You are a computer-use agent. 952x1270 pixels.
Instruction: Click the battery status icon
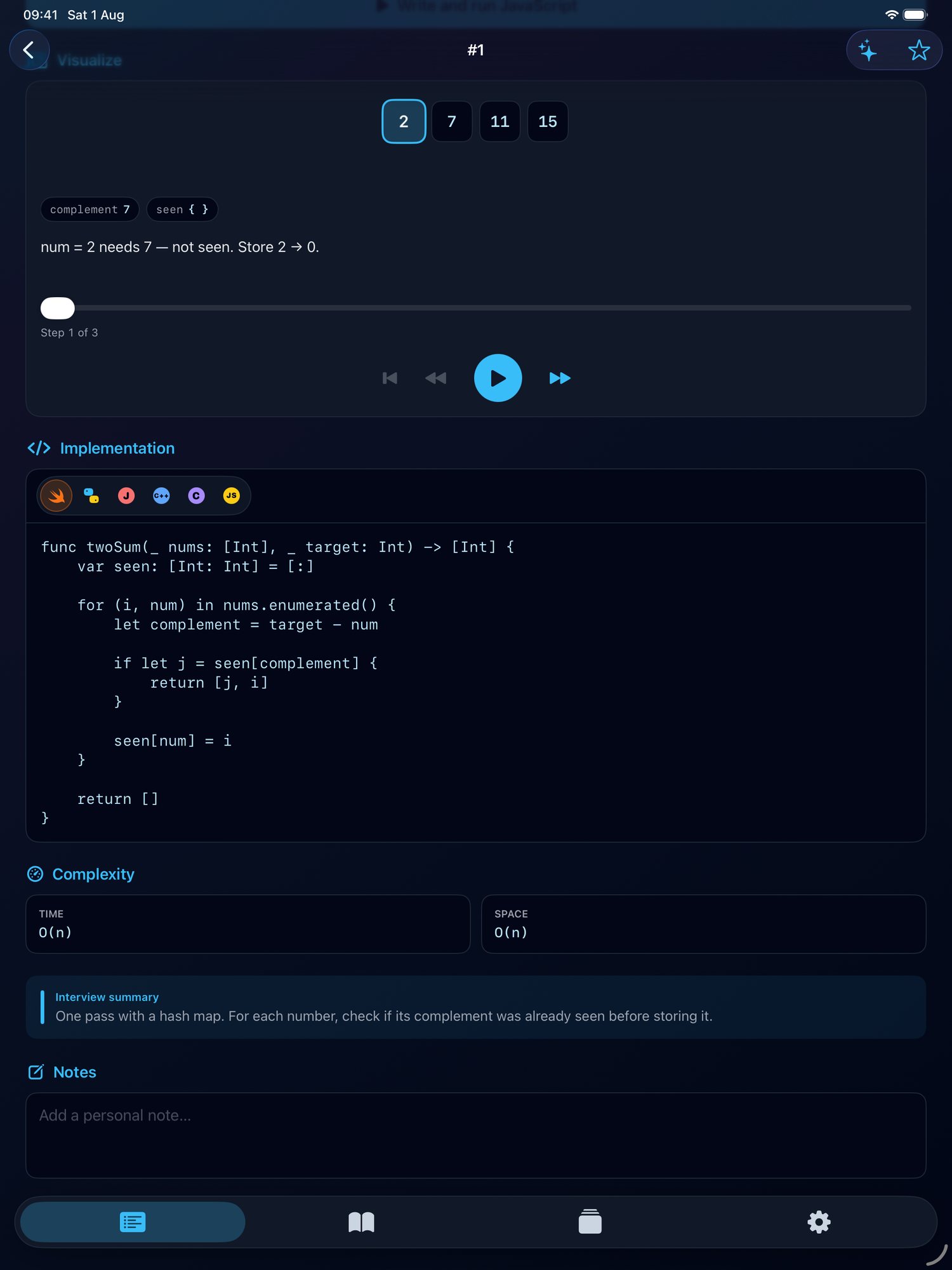[915, 15]
